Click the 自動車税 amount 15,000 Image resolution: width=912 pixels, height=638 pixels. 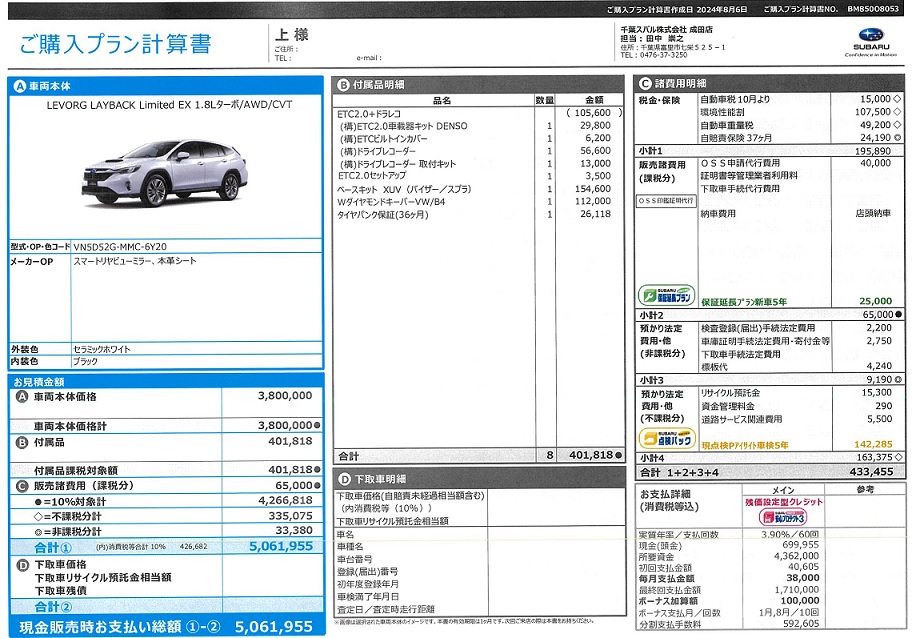coord(875,99)
